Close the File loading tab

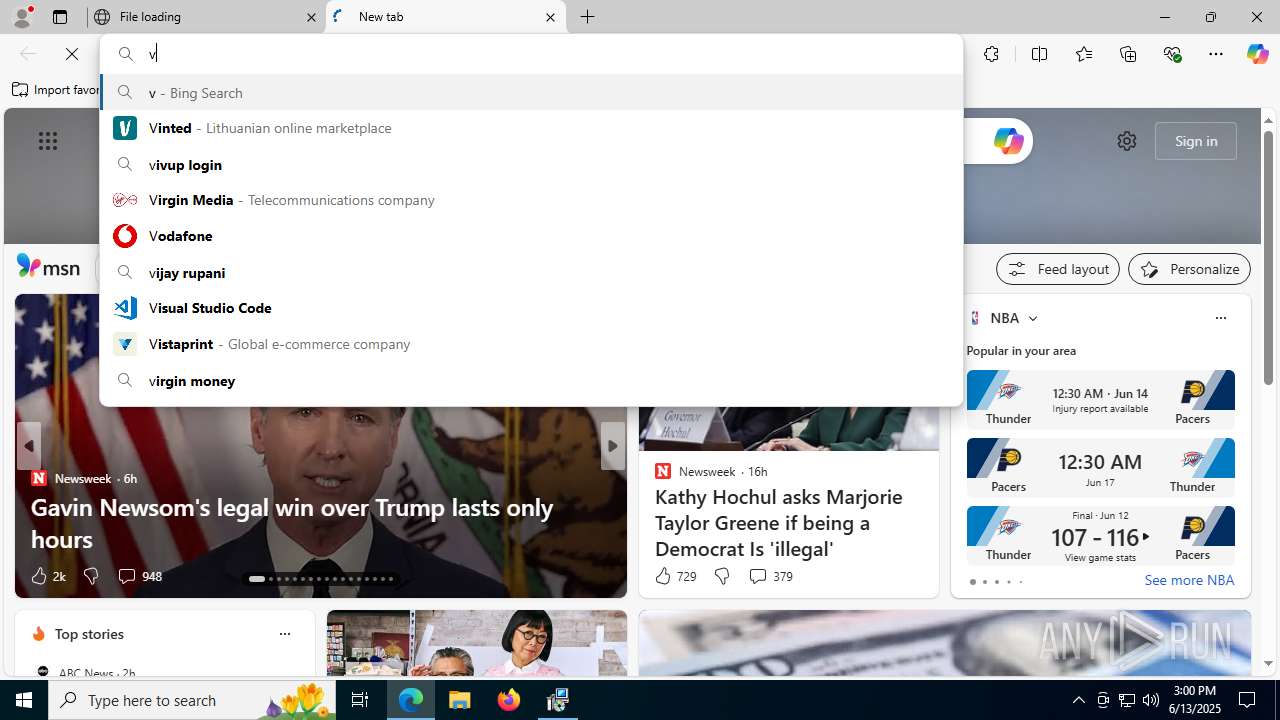point(311,17)
